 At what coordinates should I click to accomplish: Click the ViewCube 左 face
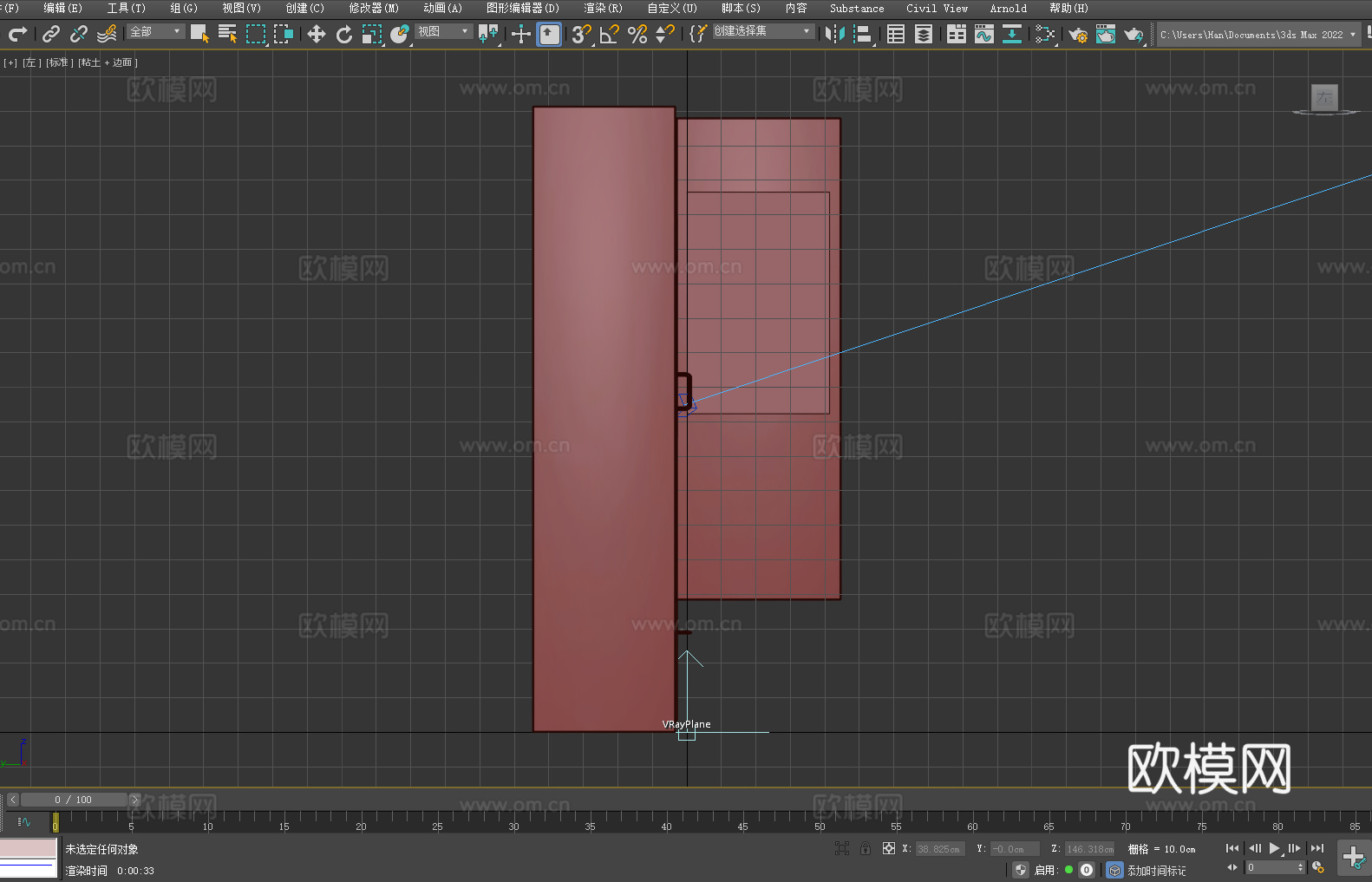pos(1324,97)
